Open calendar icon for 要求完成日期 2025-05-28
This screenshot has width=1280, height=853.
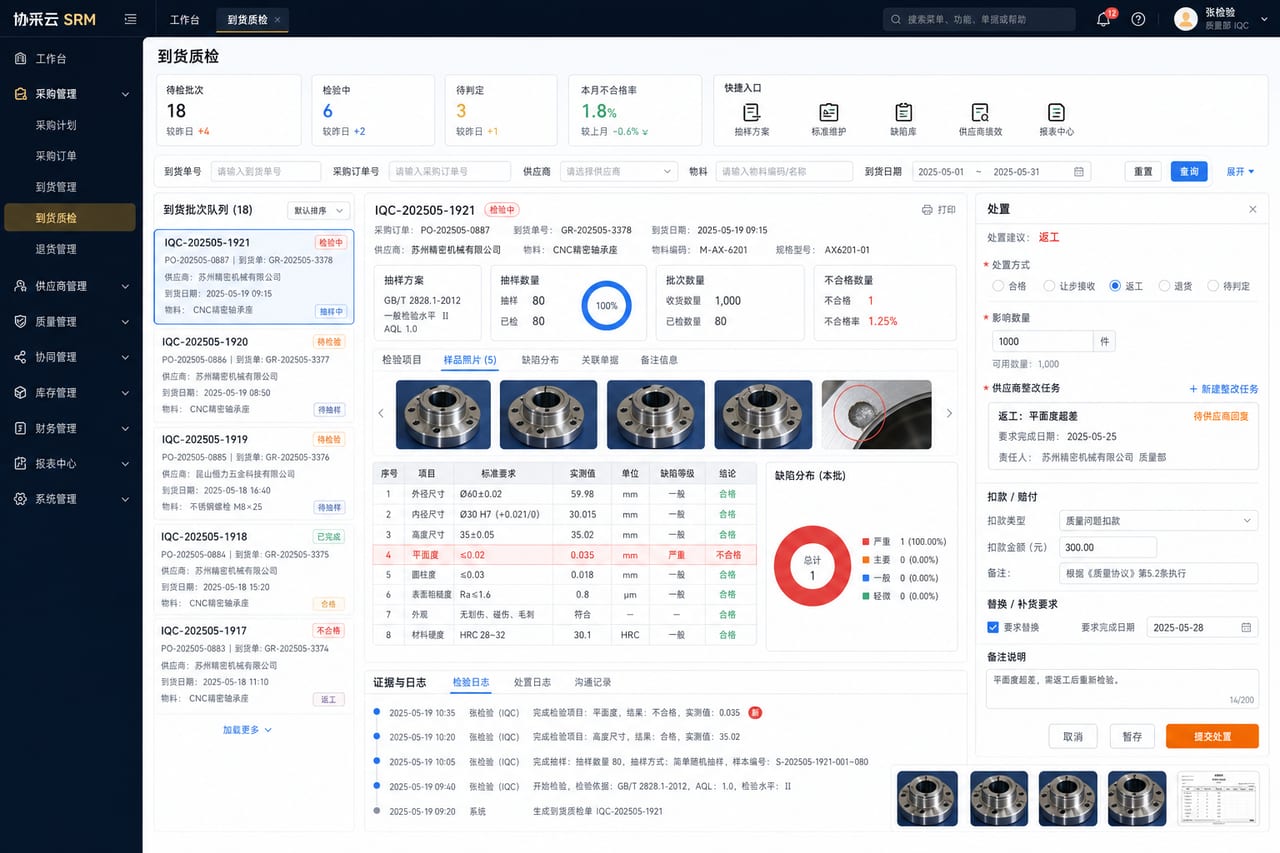[x=1246, y=627]
